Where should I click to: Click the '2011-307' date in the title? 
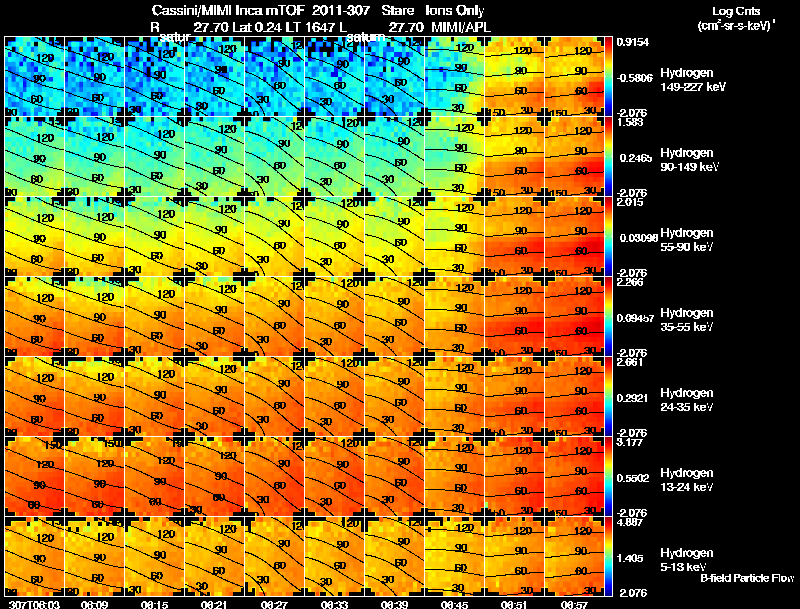pyautogui.click(x=341, y=10)
